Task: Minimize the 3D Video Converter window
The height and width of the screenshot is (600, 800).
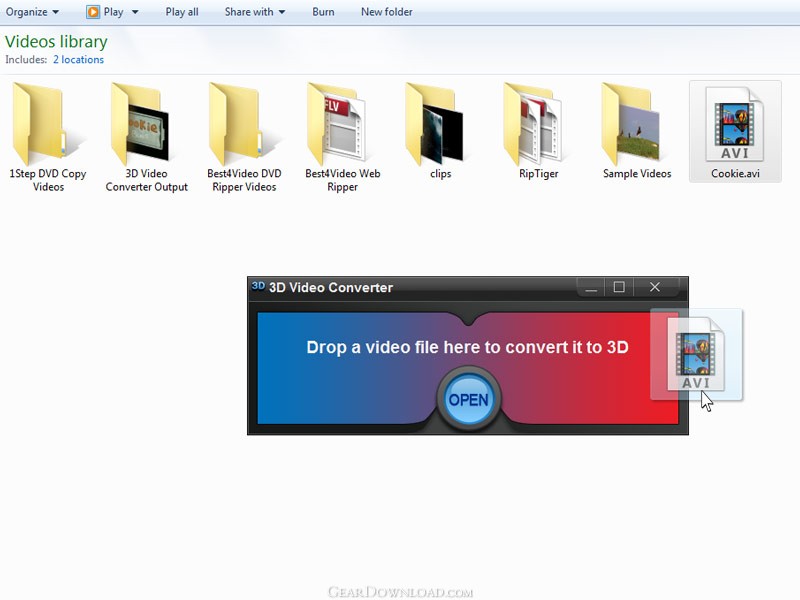Action: point(591,287)
